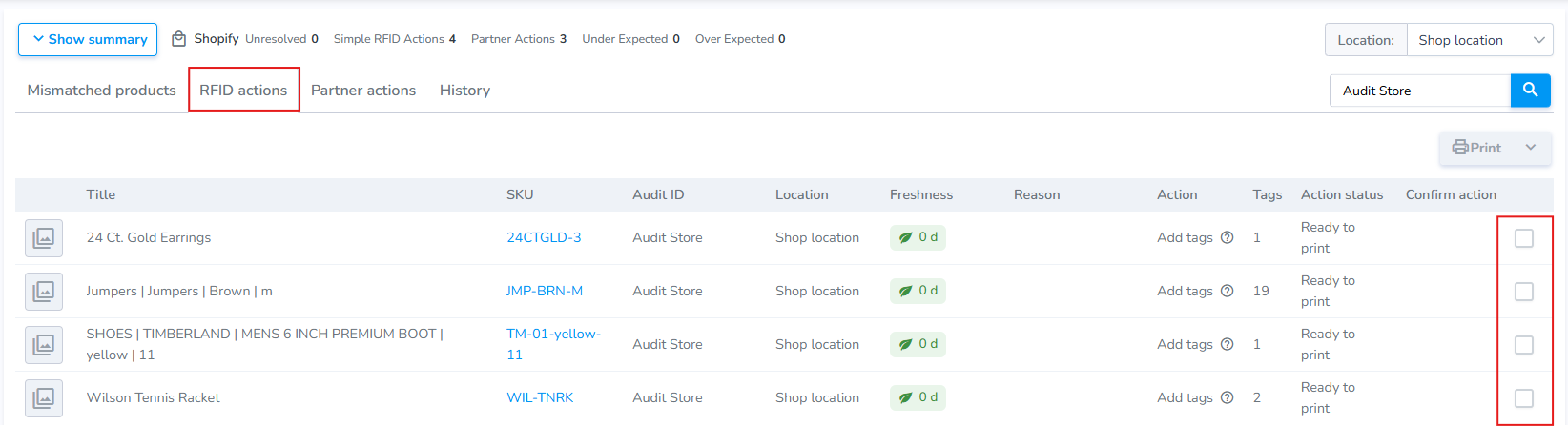The width and height of the screenshot is (1568, 426).
Task: Click freshness leaf badge in Jumpers row
Action: [918, 291]
